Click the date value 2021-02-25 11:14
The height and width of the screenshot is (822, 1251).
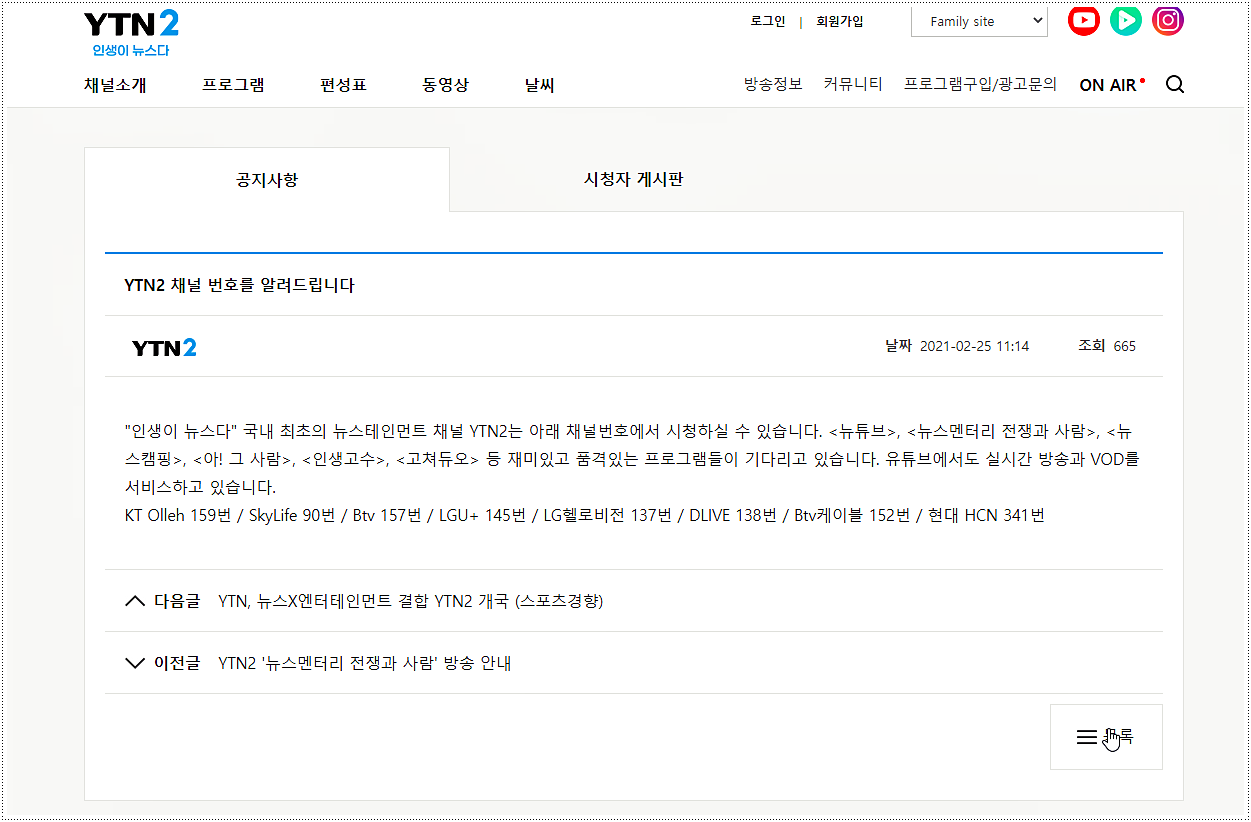pos(974,346)
